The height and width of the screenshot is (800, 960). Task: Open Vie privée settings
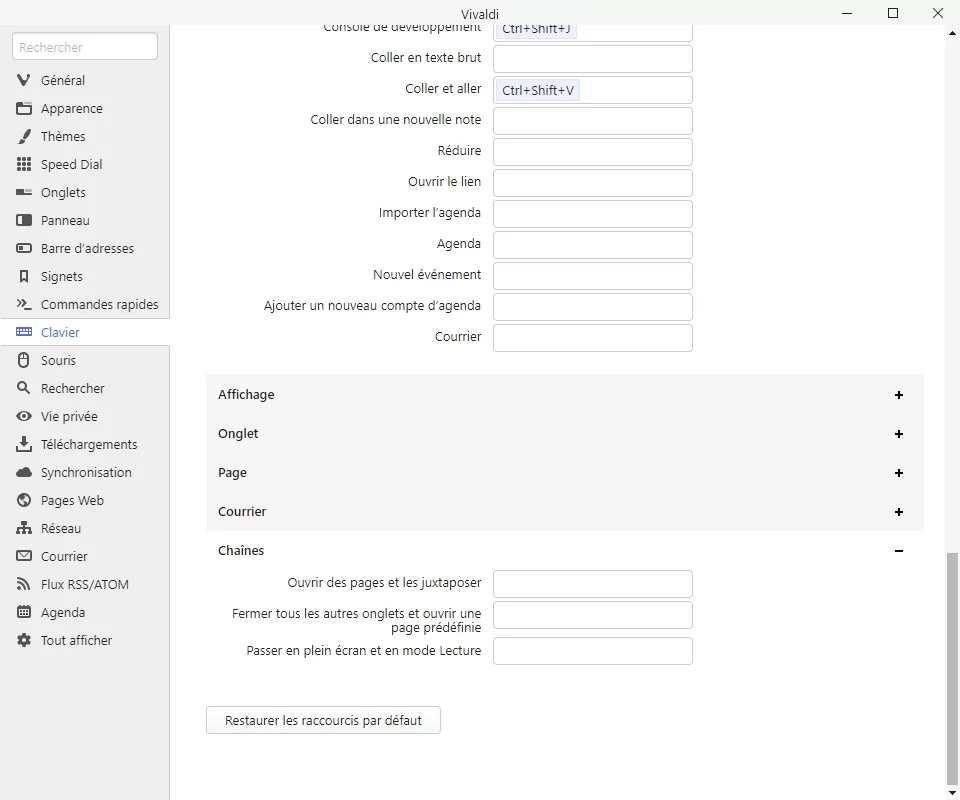[85, 416]
